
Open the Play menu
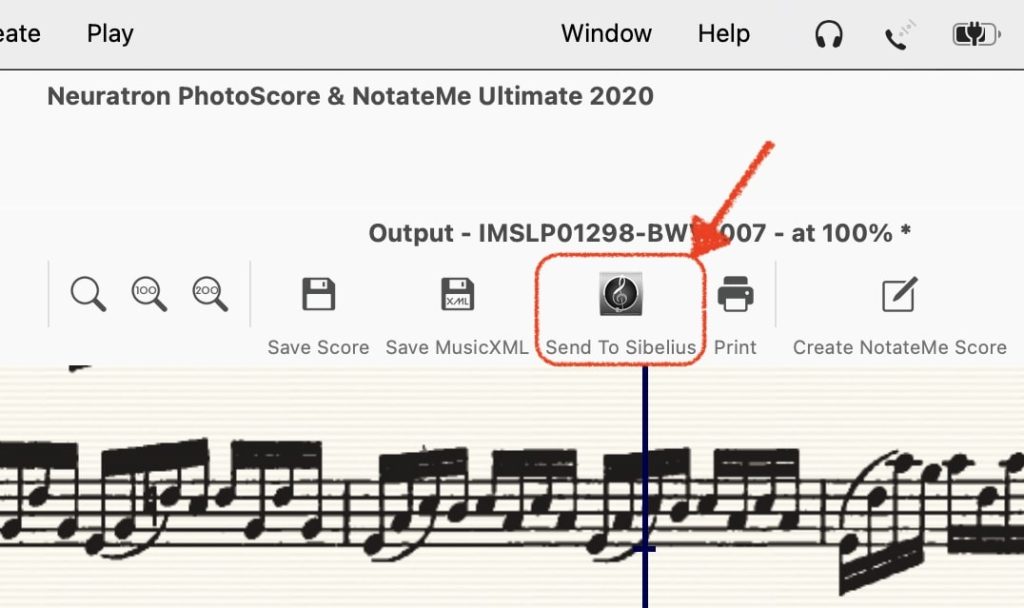tap(110, 33)
